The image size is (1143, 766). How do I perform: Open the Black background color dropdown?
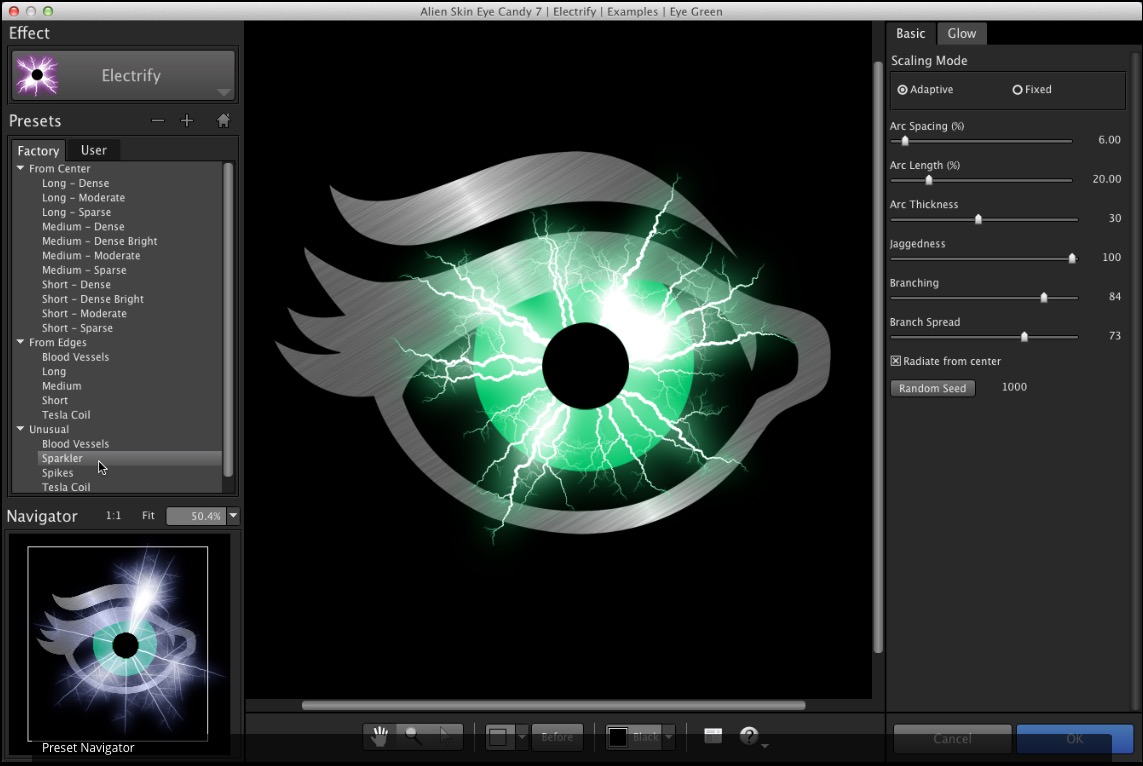point(668,738)
